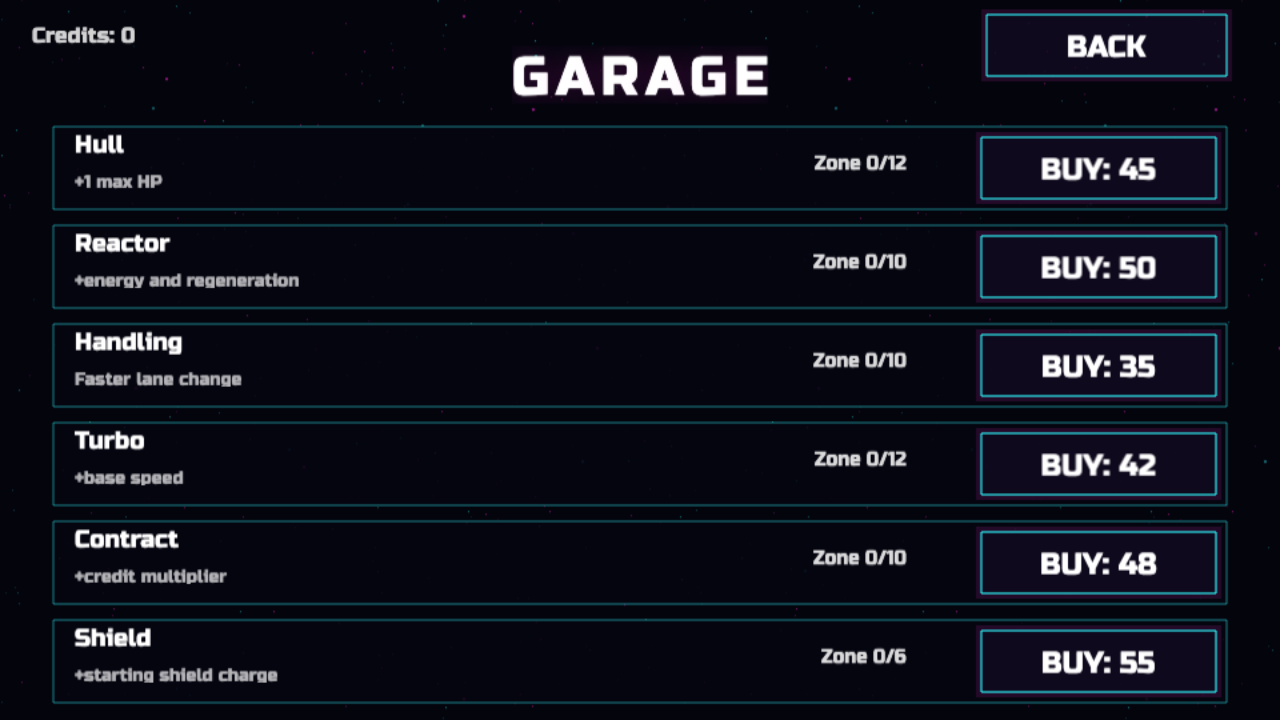Click the GARAGE heading
This screenshot has width=1280, height=720.
tap(640, 77)
